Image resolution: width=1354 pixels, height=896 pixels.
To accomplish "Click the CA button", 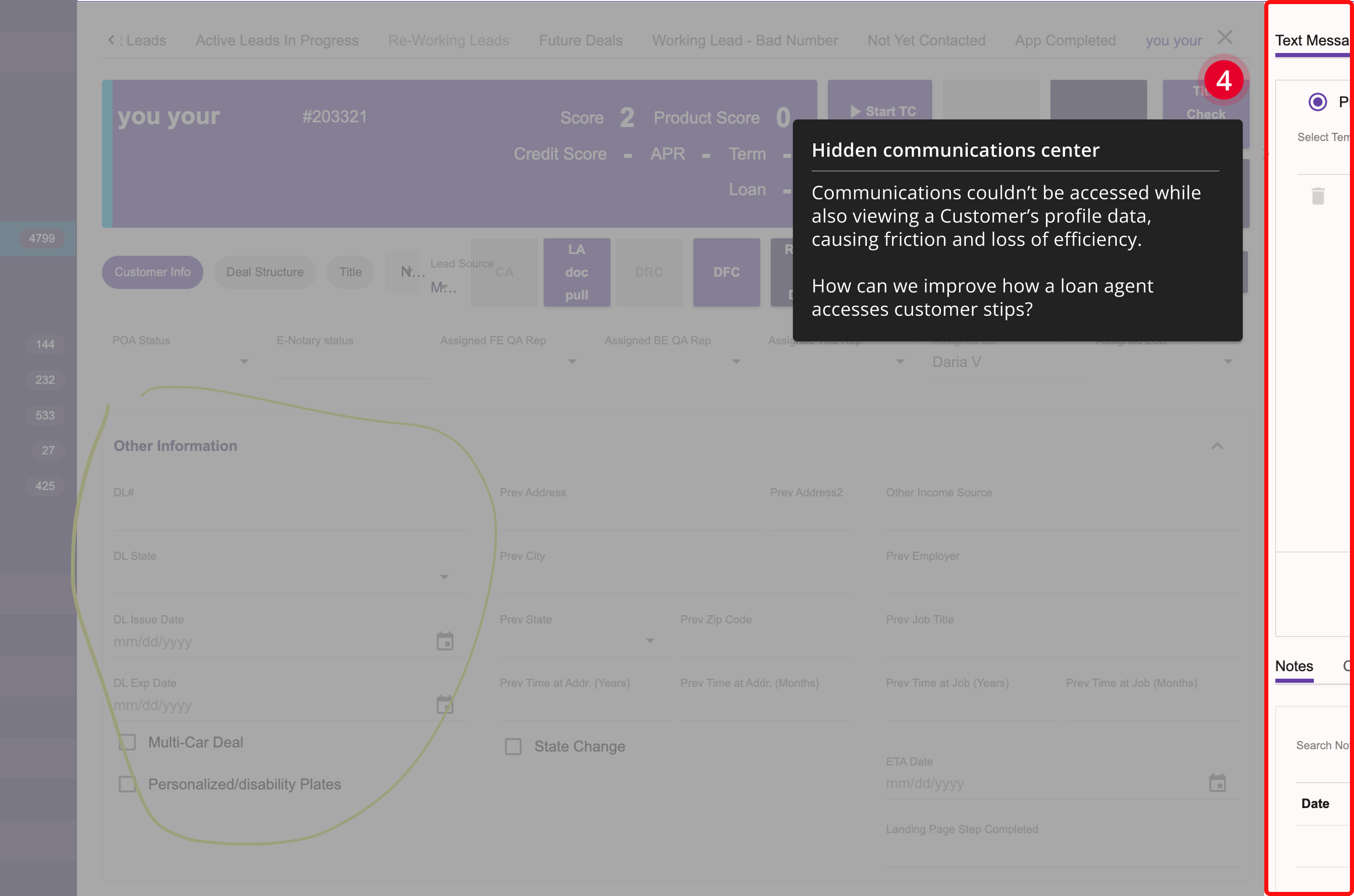I will pyautogui.click(x=505, y=272).
